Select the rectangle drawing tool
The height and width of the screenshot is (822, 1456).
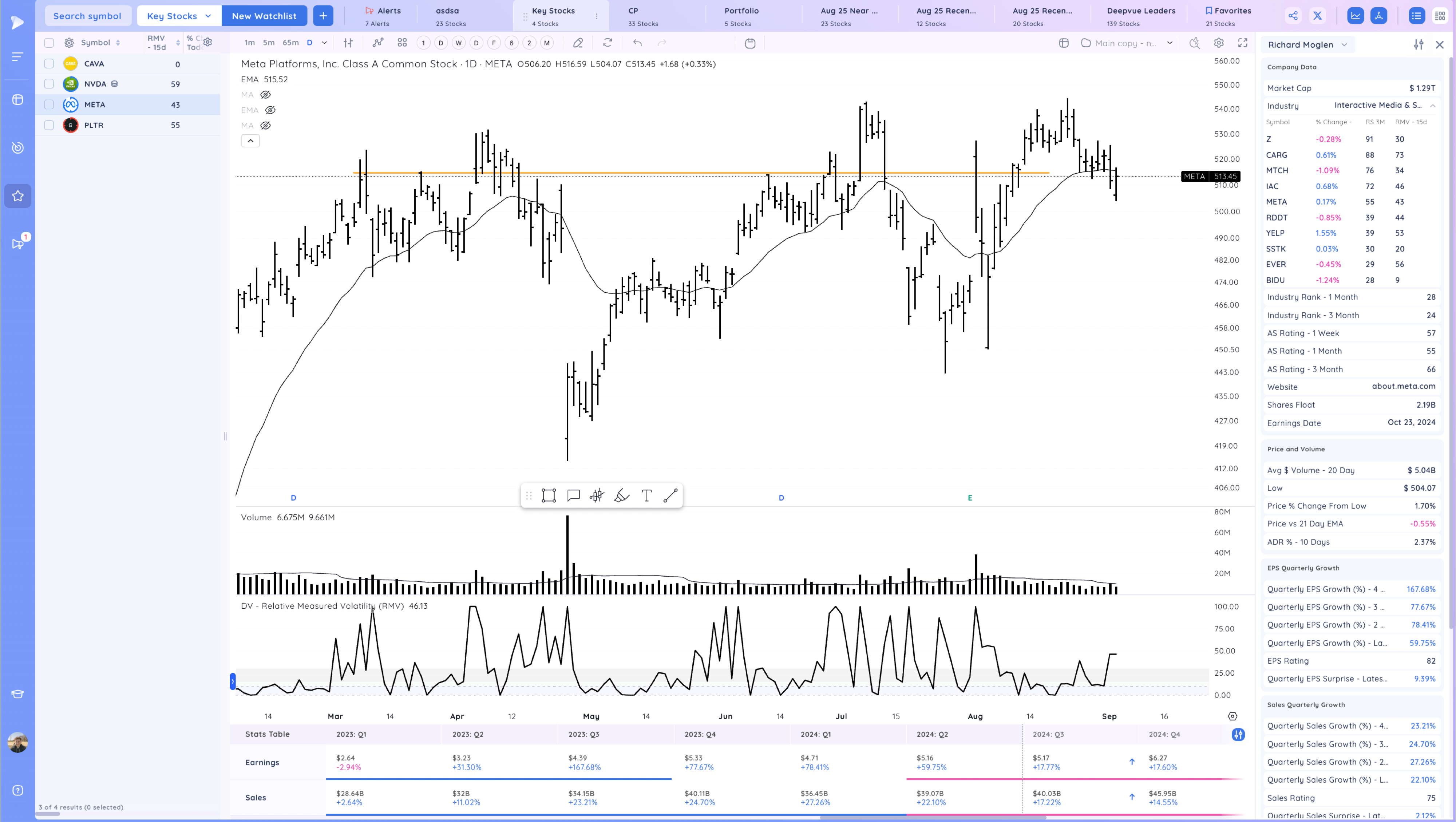coord(548,496)
